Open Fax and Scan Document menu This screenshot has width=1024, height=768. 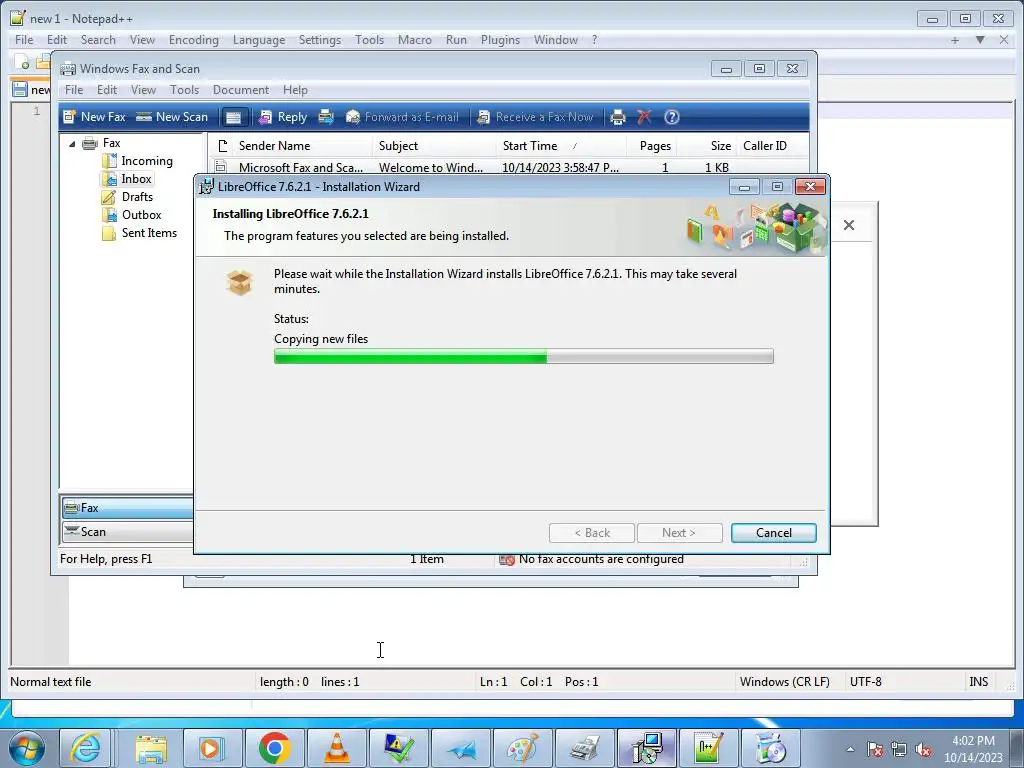(x=240, y=89)
